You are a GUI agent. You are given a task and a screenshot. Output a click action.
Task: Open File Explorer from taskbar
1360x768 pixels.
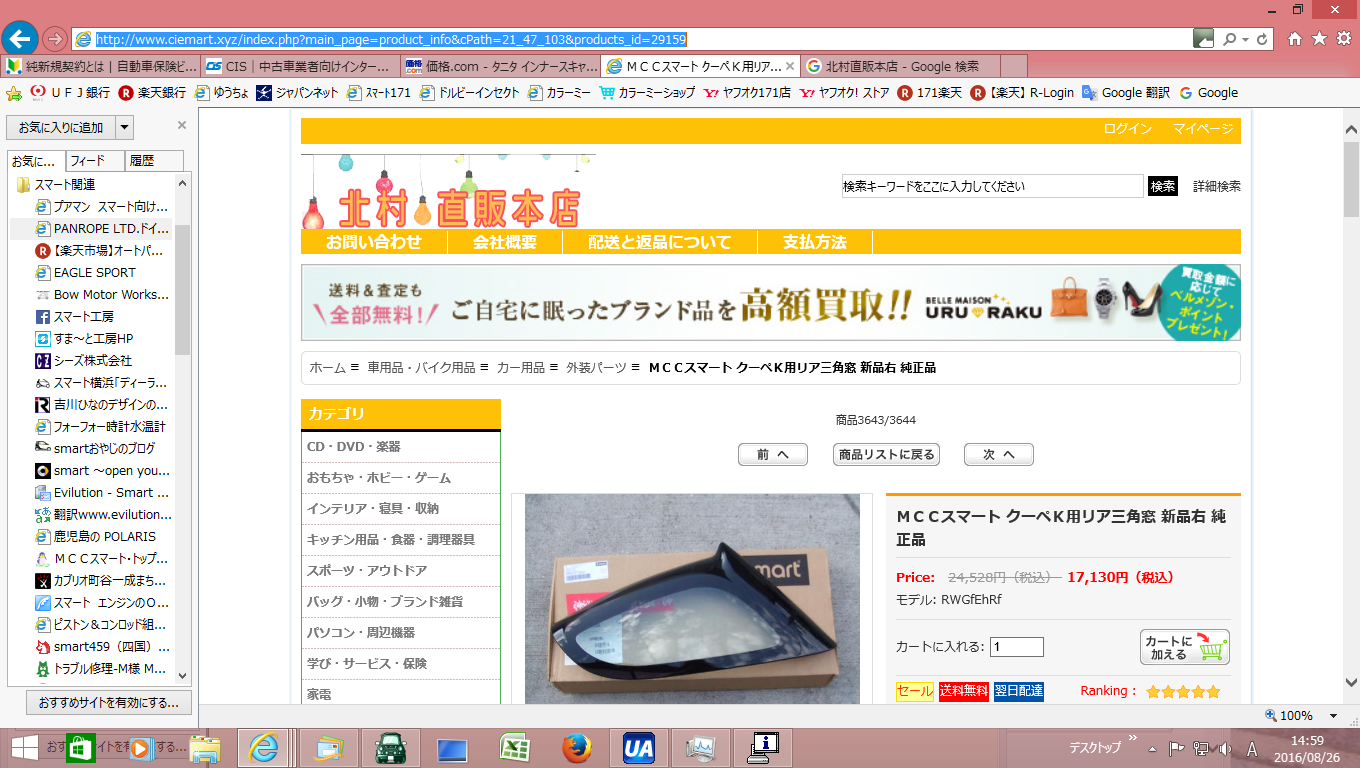(205, 748)
